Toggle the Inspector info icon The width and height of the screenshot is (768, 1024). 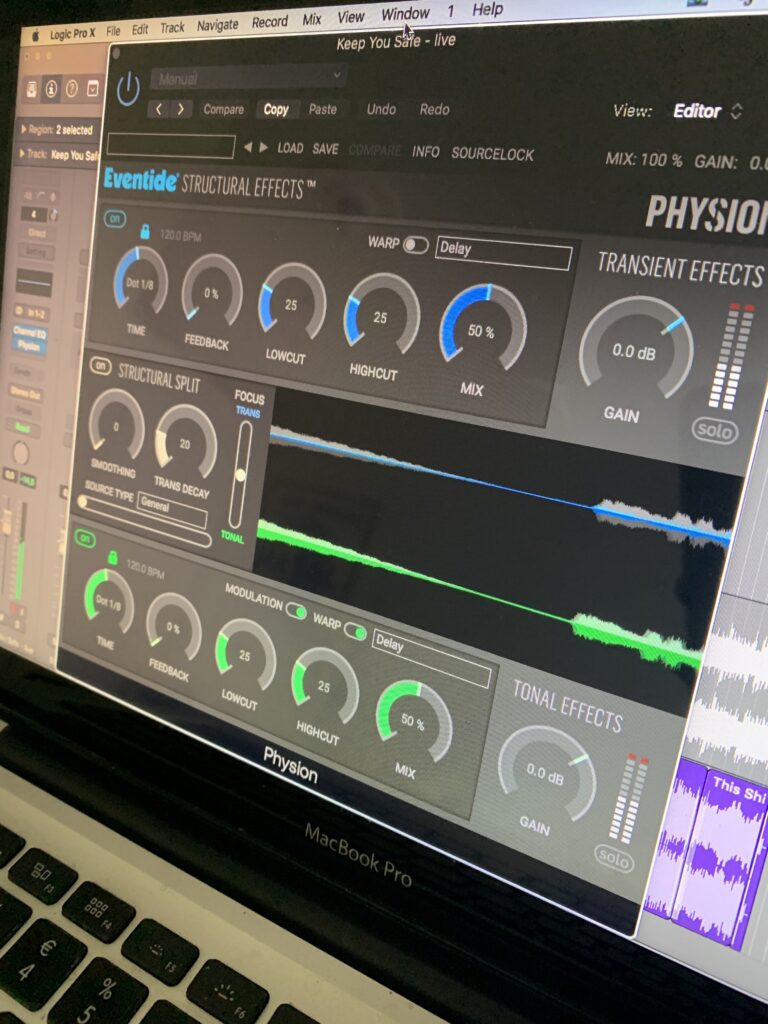point(51,89)
